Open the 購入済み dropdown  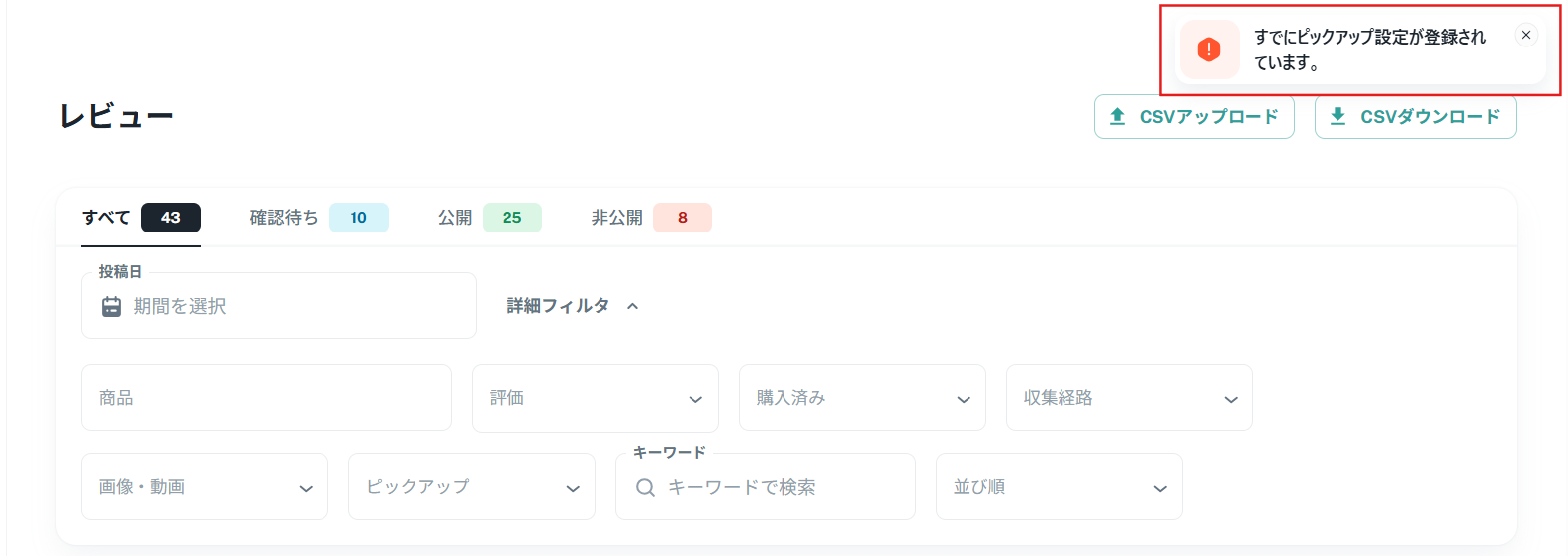point(862,398)
